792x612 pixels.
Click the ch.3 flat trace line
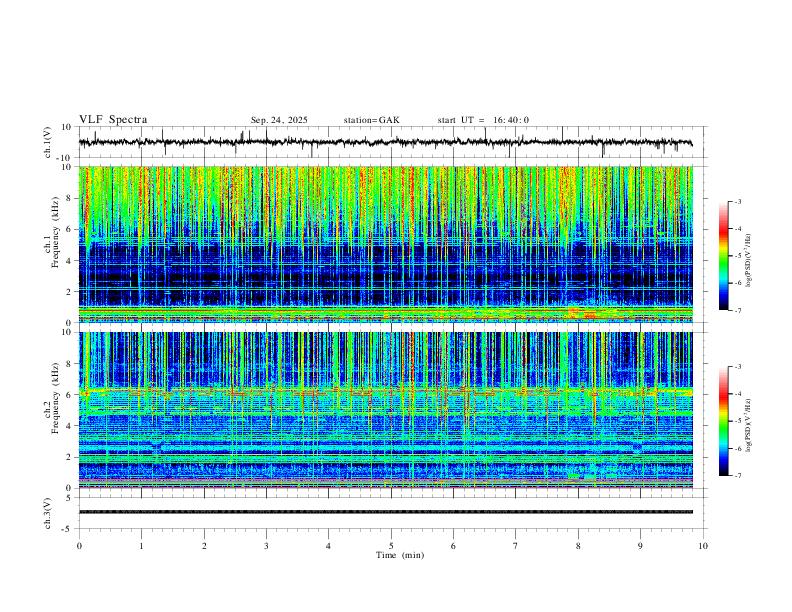[385, 512]
